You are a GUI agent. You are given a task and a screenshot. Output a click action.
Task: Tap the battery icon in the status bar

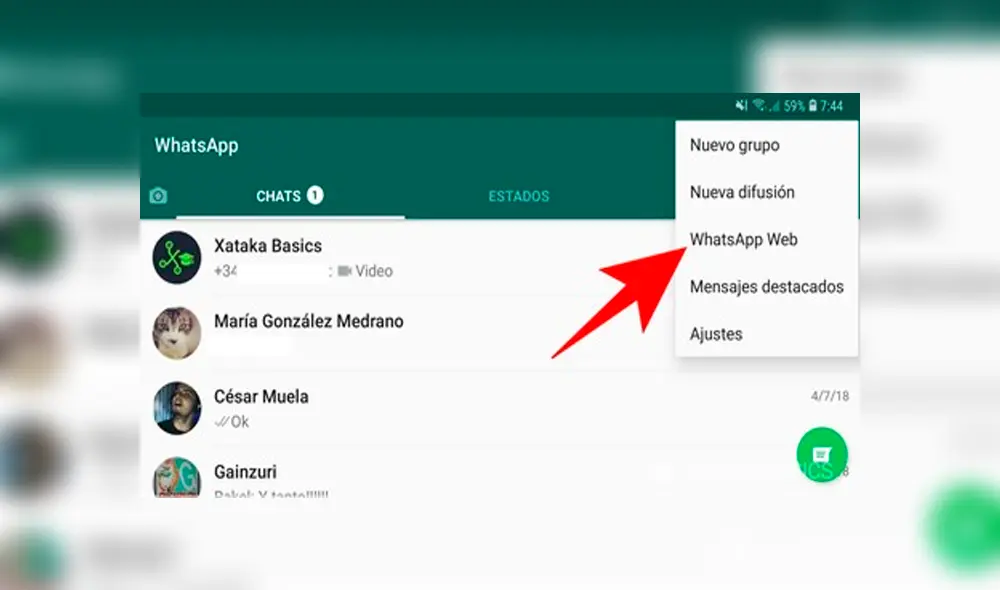[813, 104]
